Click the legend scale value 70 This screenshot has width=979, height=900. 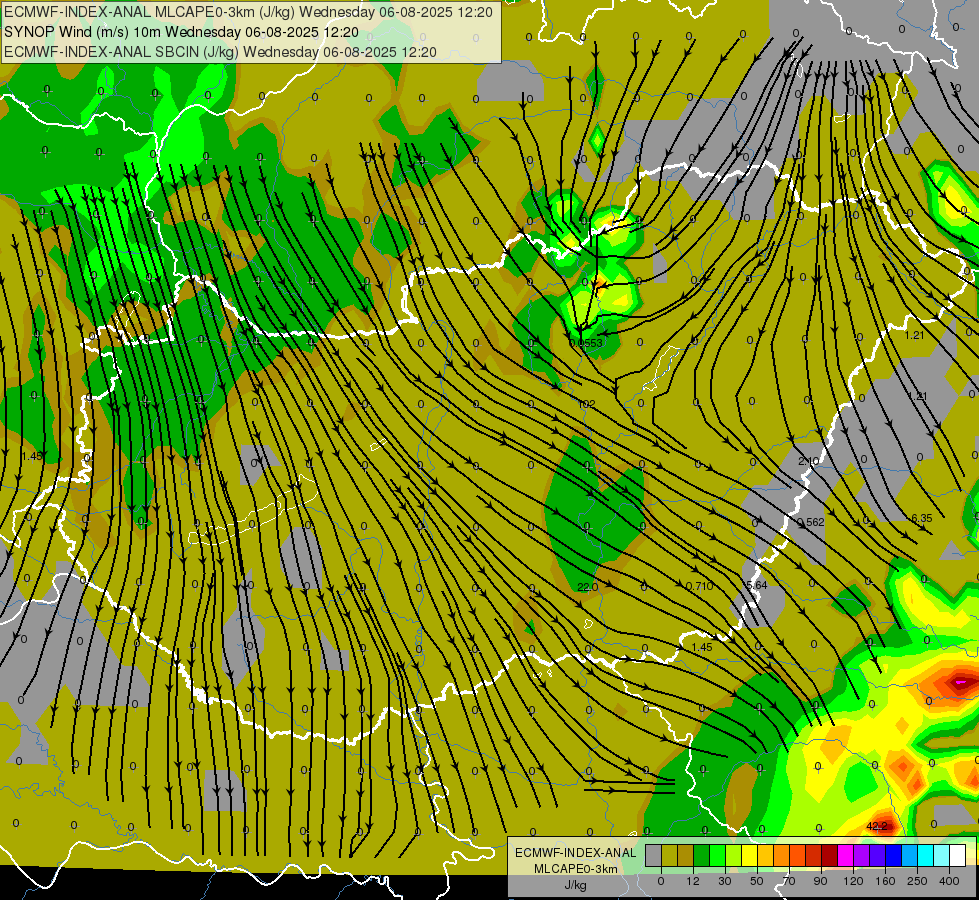789,881
